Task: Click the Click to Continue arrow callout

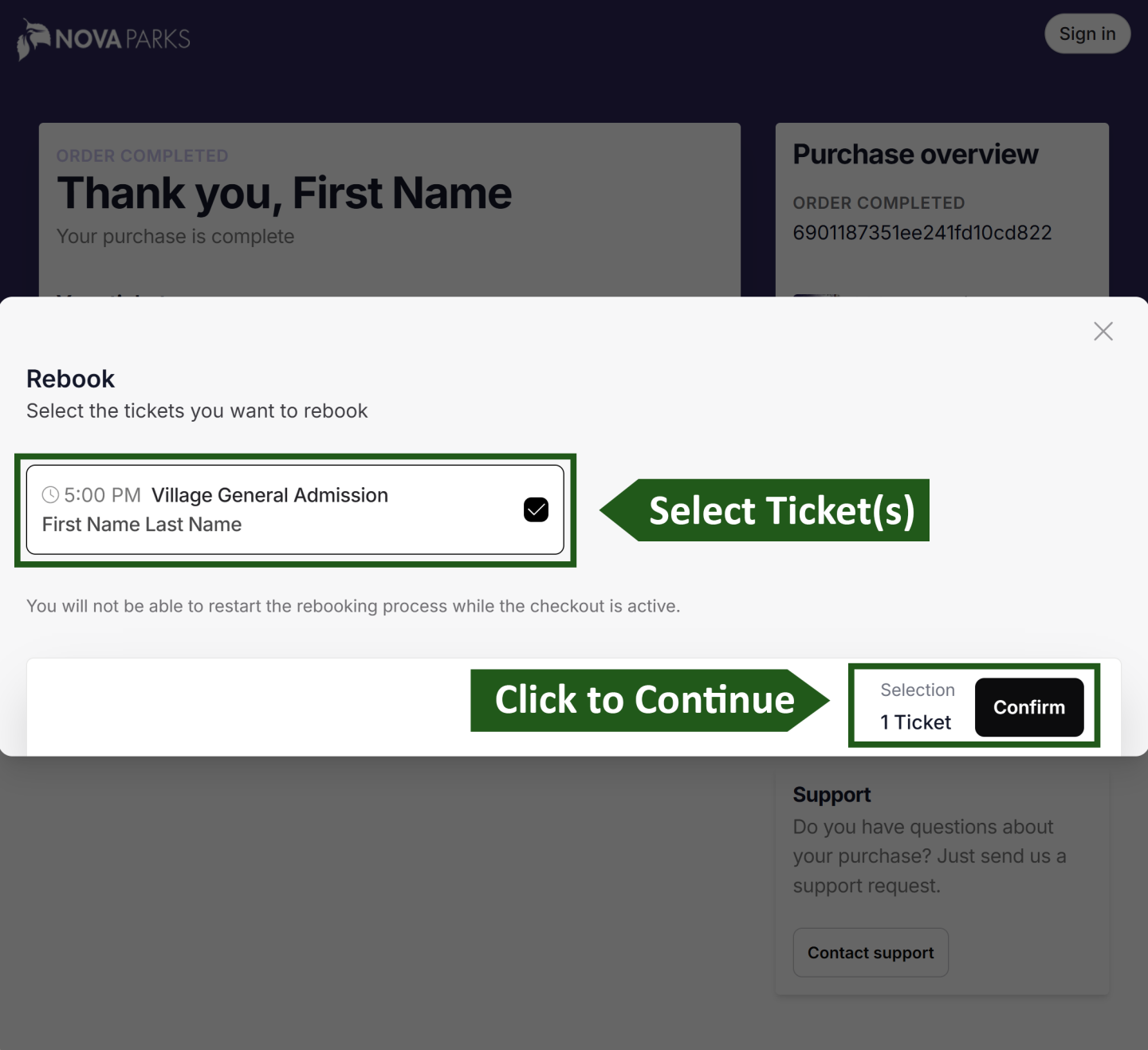Action: tap(644, 700)
